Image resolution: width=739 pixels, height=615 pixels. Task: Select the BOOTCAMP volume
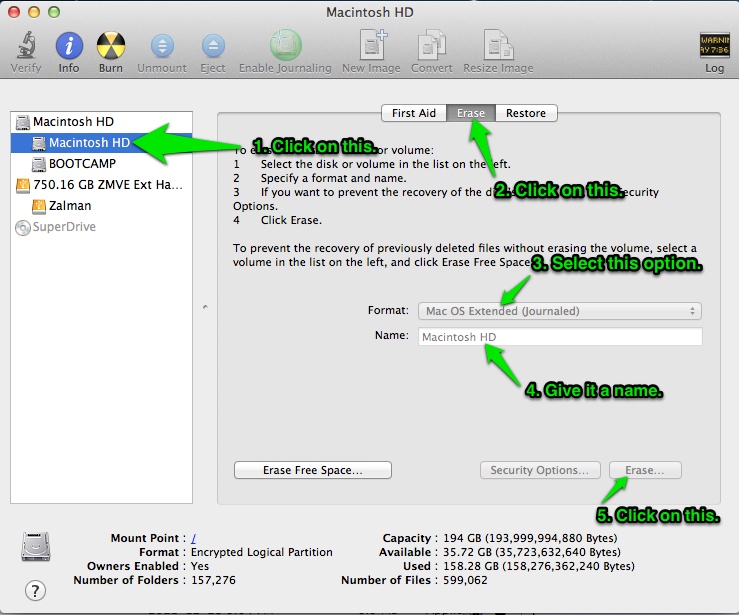[x=101, y=164]
